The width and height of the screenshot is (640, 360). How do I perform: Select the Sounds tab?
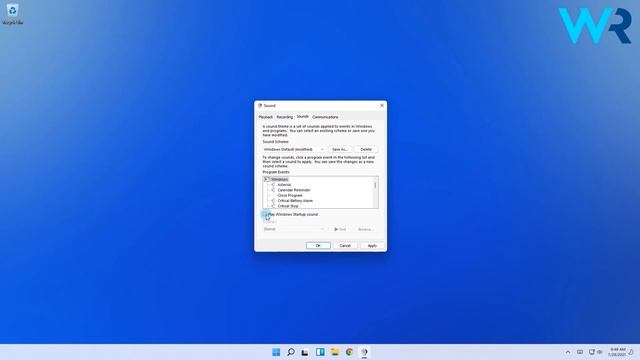302,116
